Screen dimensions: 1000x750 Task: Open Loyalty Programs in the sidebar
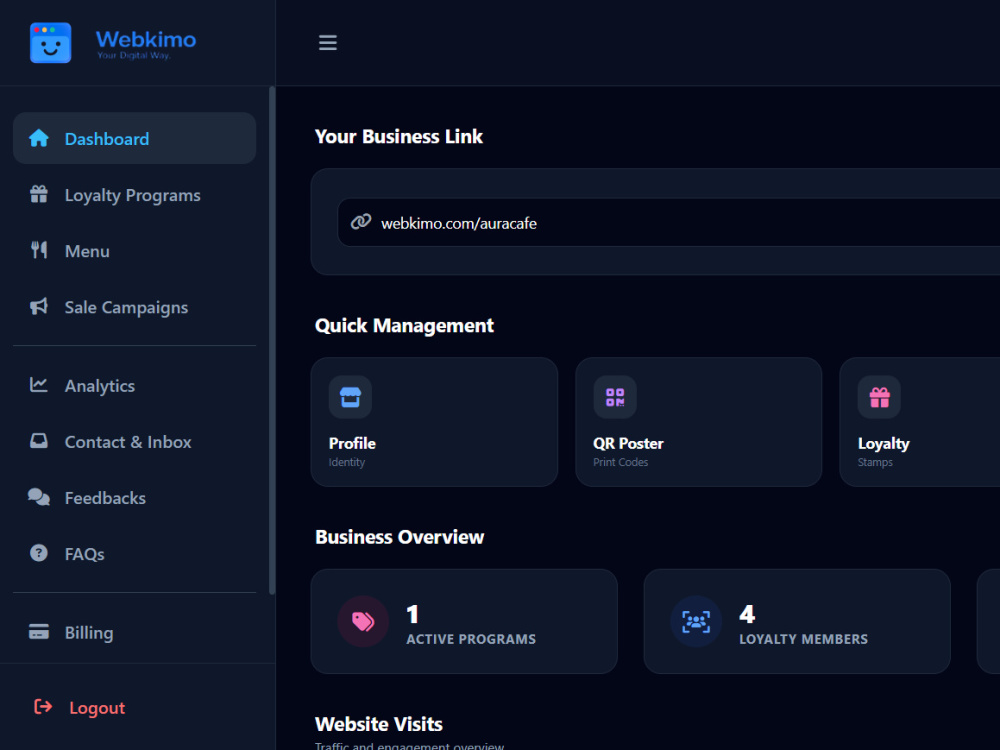[x=135, y=195]
